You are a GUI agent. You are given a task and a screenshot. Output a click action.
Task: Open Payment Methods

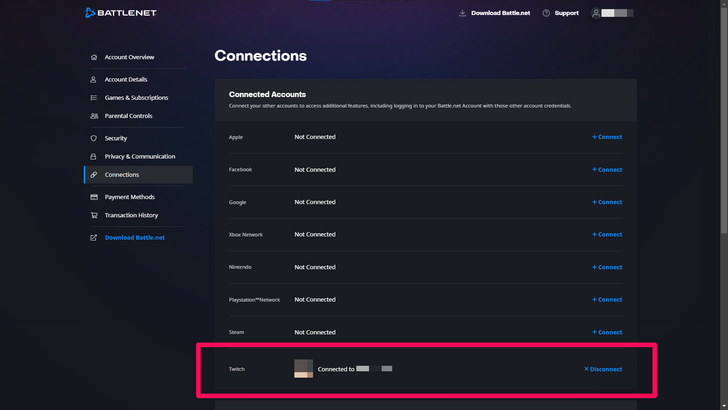(x=130, y=197)
